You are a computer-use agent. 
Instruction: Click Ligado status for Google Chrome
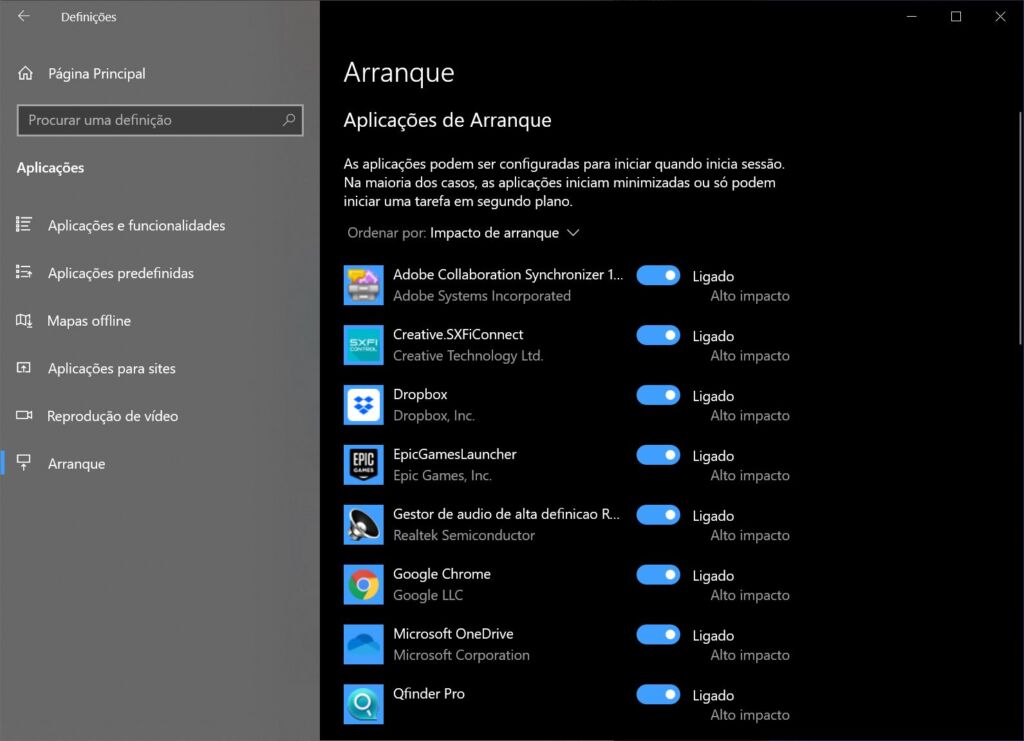click(713, 576)
